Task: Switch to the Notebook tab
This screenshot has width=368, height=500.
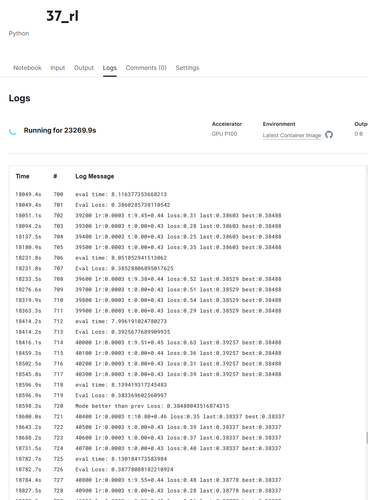Action: pyautogui.click(x=27, y=68)
